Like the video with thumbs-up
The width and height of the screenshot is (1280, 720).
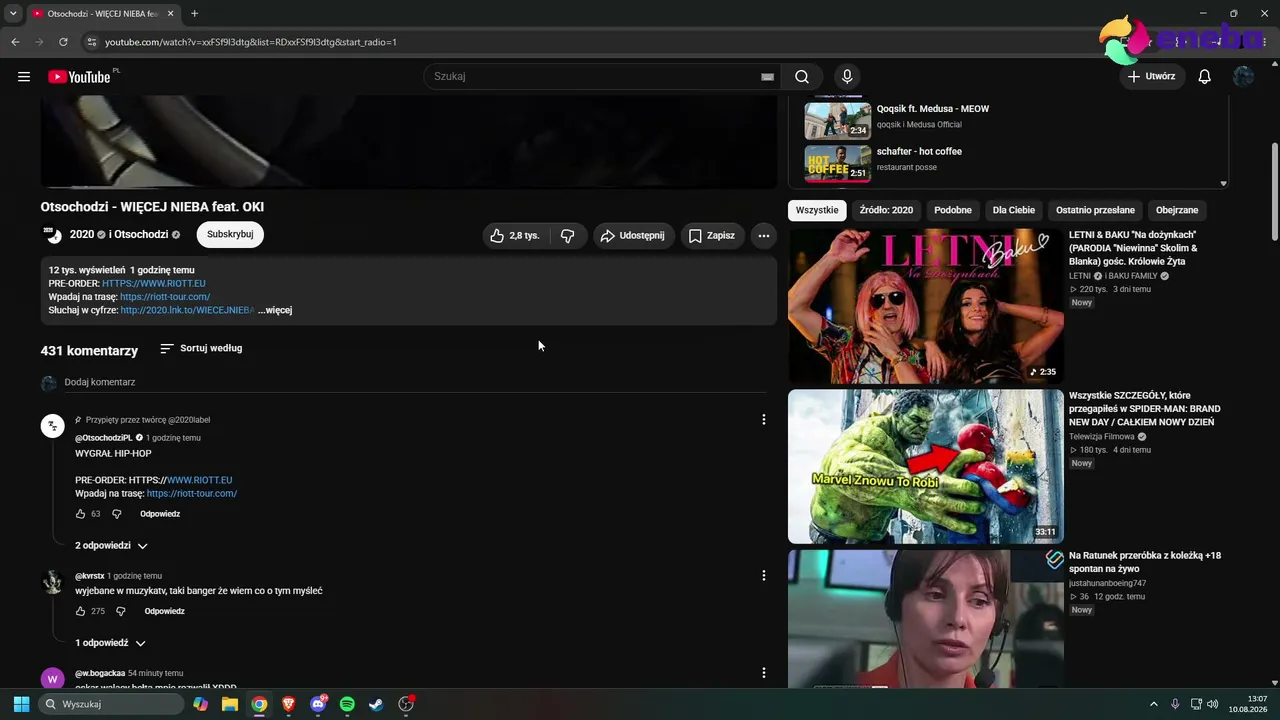point(514,236)
